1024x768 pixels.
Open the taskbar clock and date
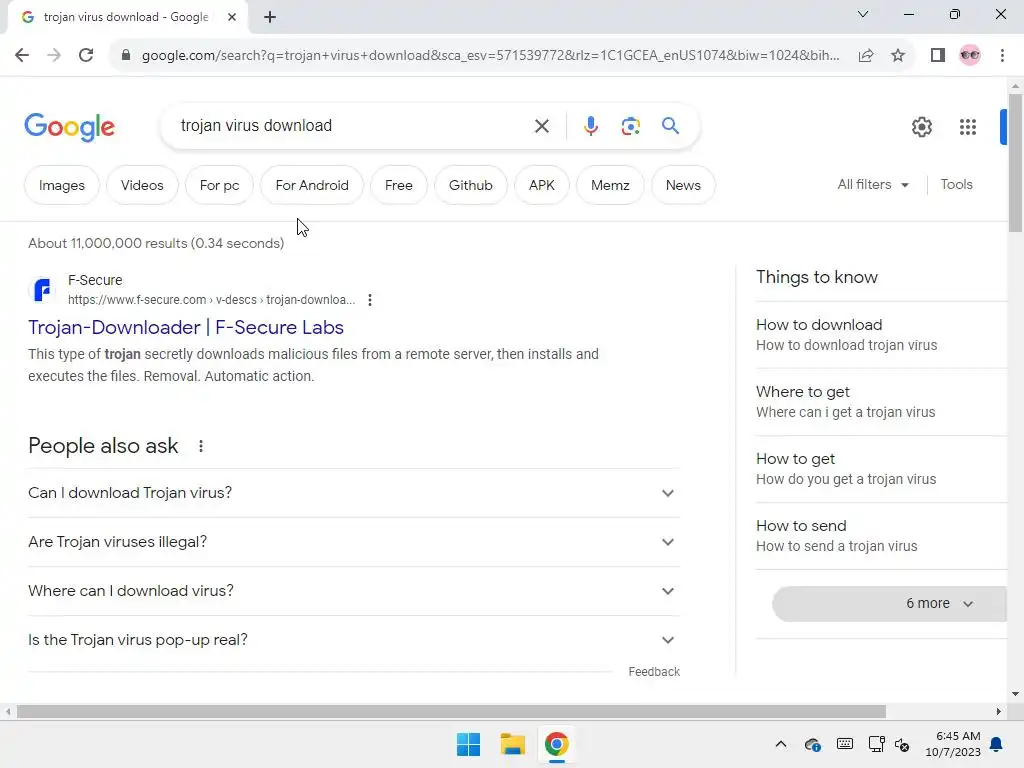(953, 744)
